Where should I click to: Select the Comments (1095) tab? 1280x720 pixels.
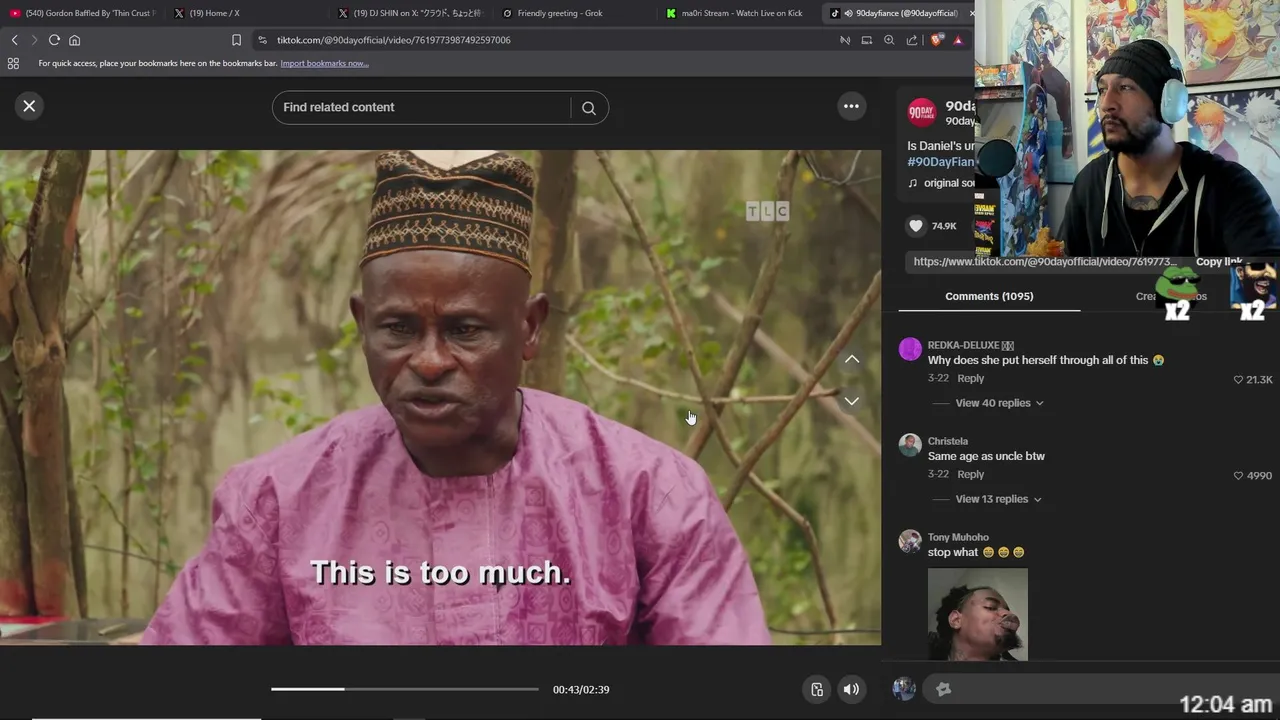click(989, 296)
